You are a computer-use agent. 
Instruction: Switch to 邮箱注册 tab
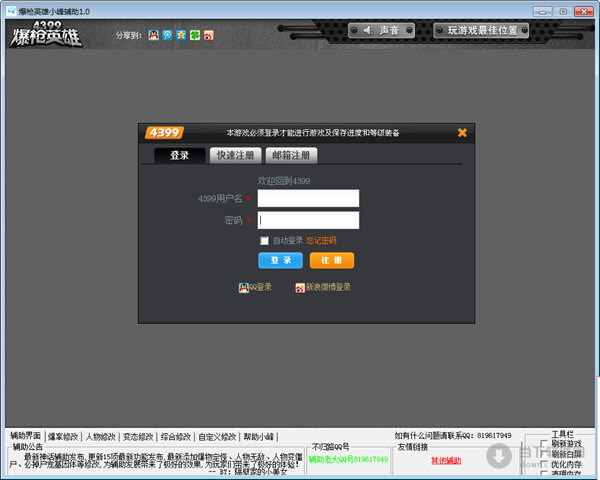(291, 155)
